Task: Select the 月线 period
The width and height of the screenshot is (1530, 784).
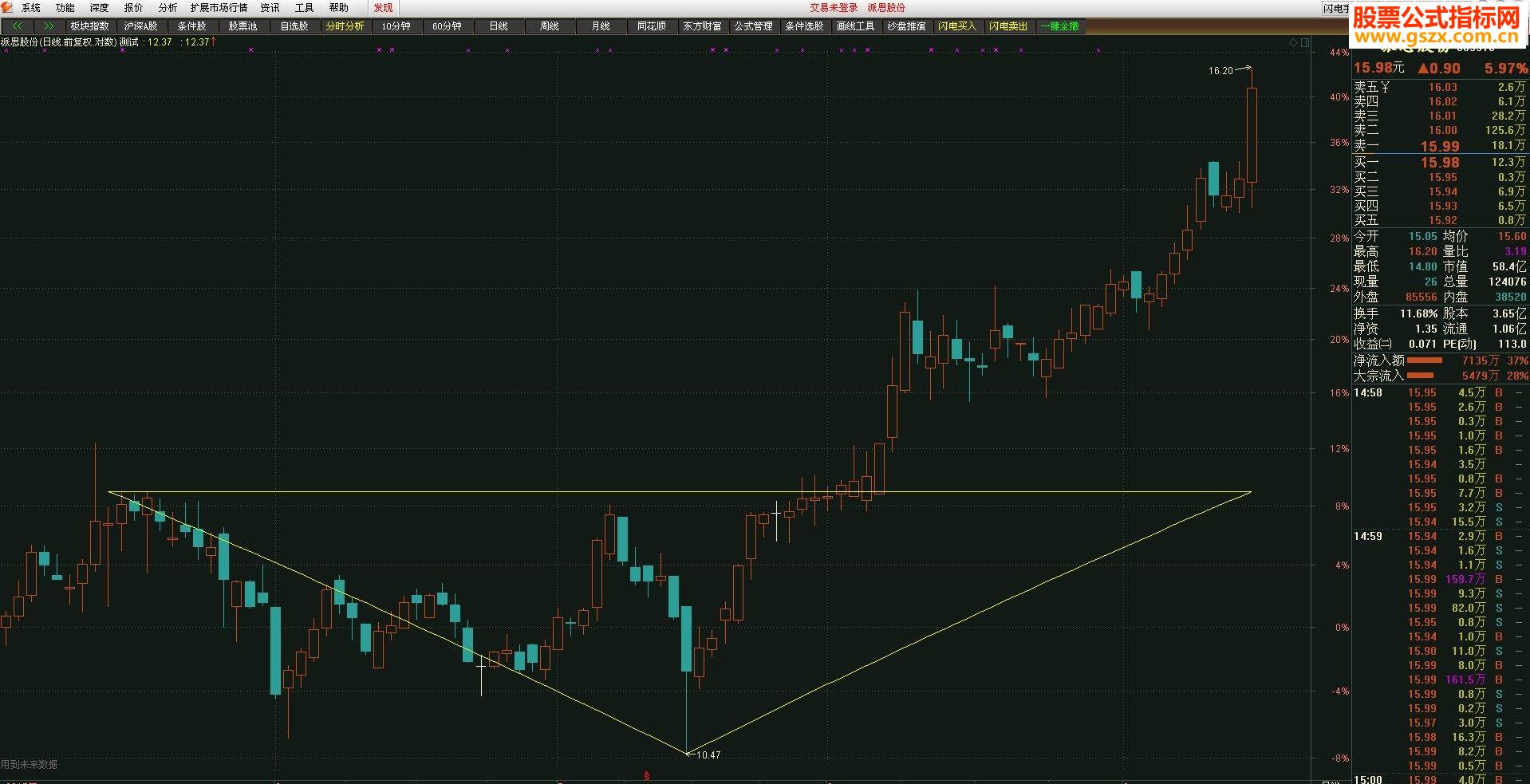Action: (x=601, y=26)
